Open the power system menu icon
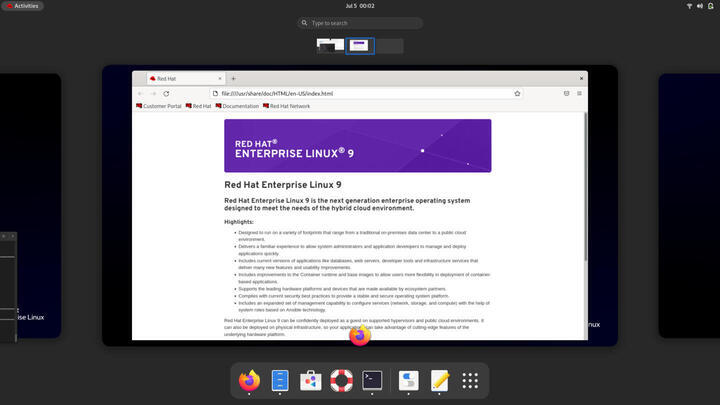 (x=710, y=6)
